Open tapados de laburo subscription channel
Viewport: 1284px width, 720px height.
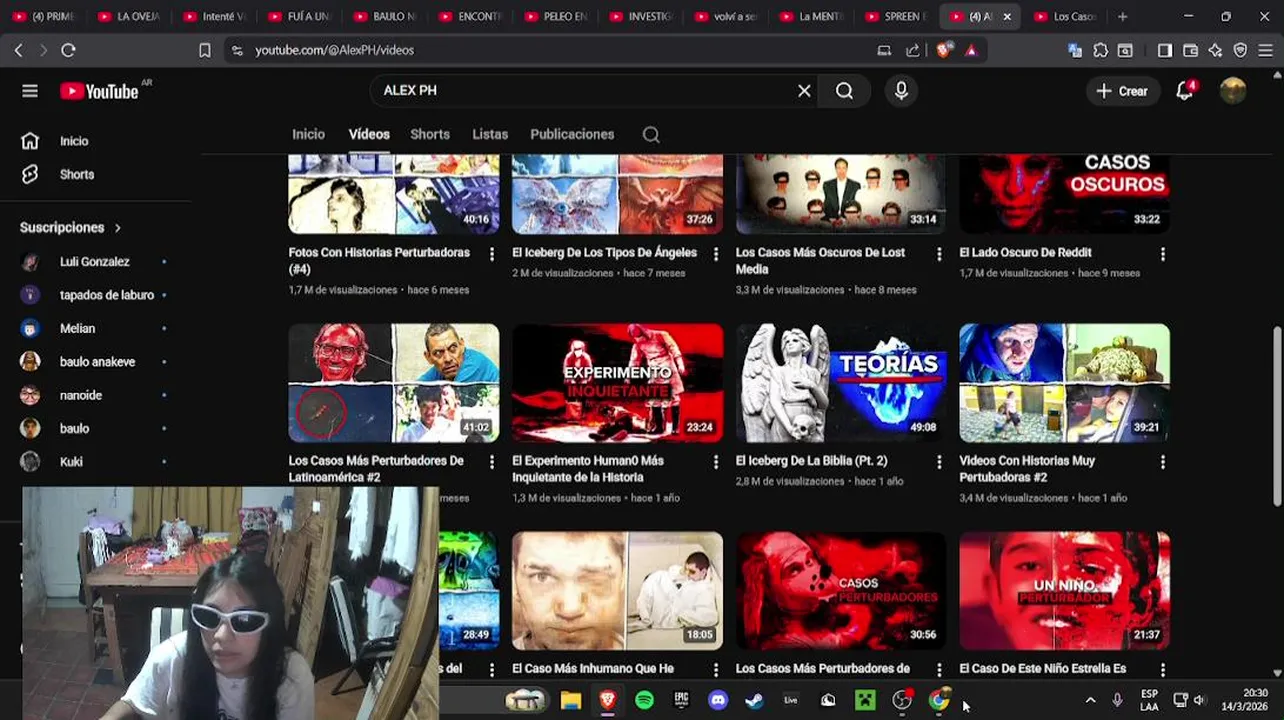95,295
